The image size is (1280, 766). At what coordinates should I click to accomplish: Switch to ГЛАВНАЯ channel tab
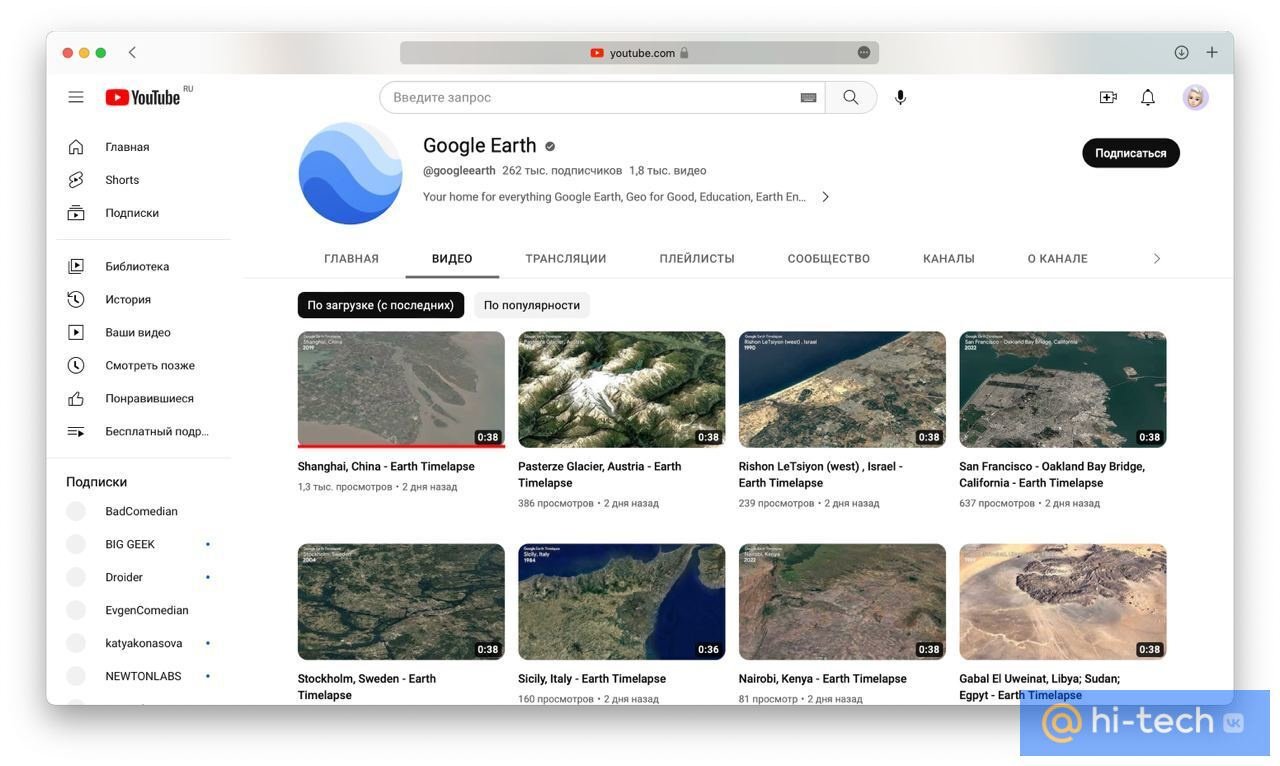click(351, 258)
